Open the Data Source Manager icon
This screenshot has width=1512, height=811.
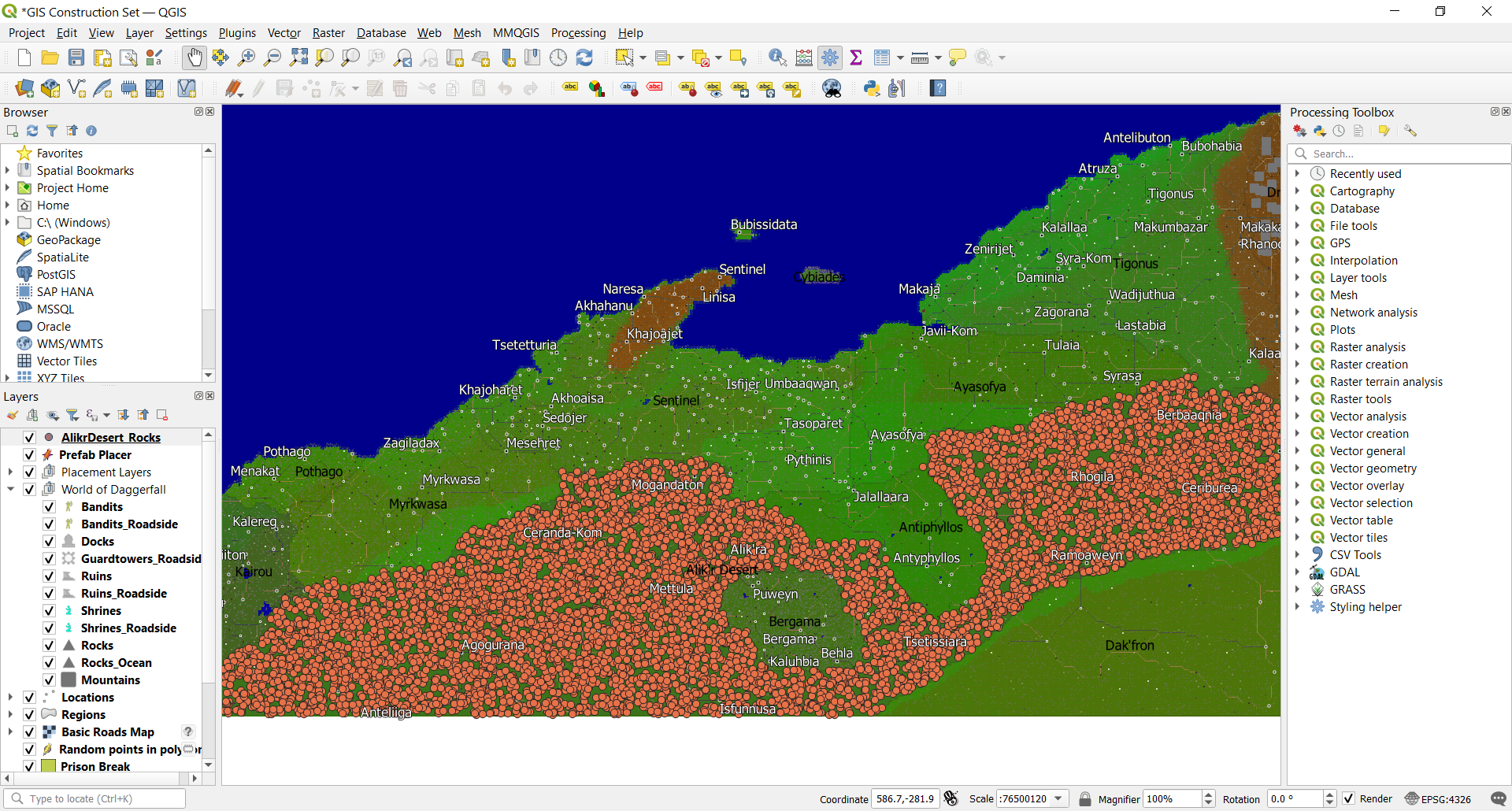pos(24,88)
